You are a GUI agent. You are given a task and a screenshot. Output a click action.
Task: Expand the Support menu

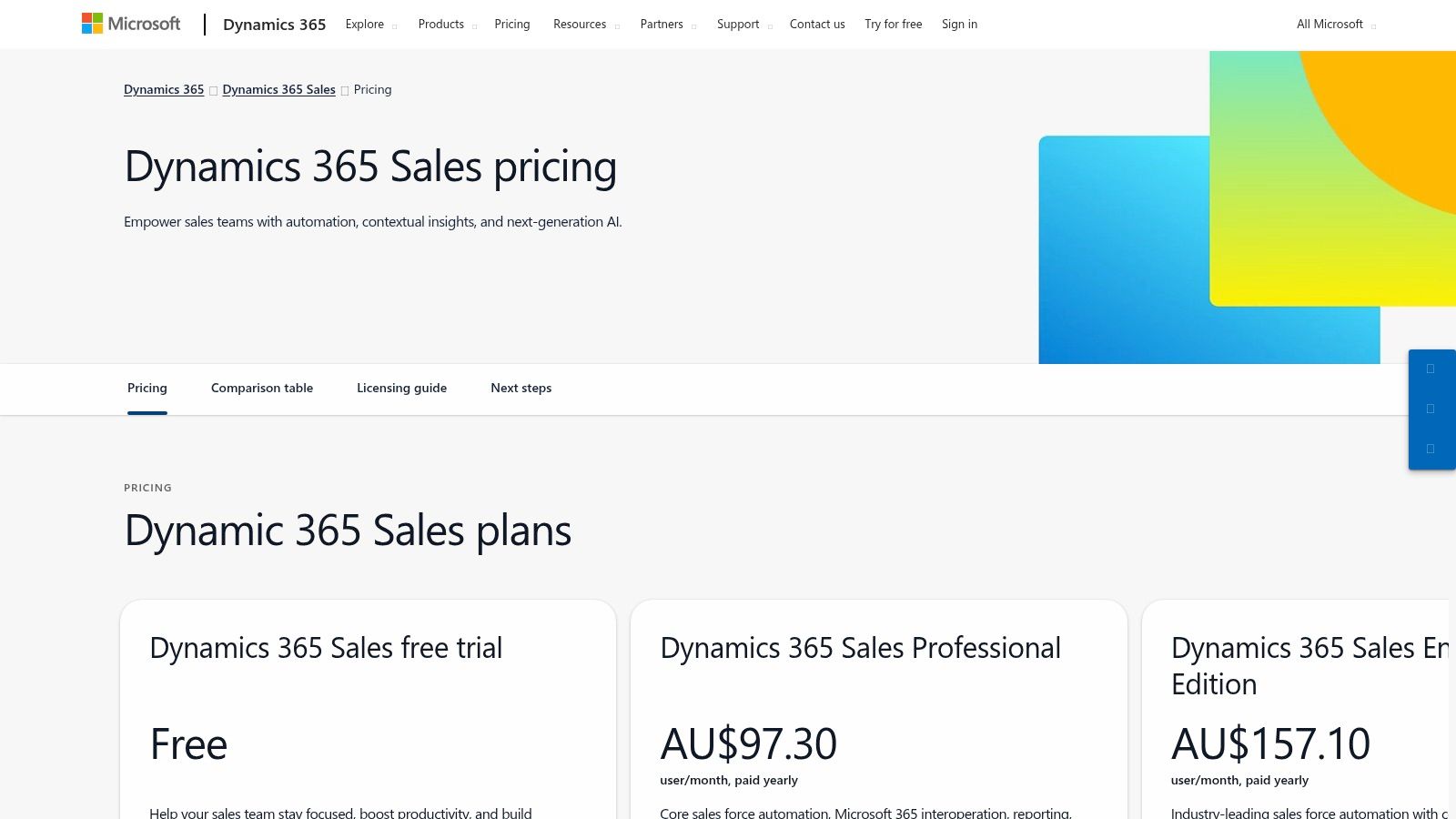pos(743,25)
